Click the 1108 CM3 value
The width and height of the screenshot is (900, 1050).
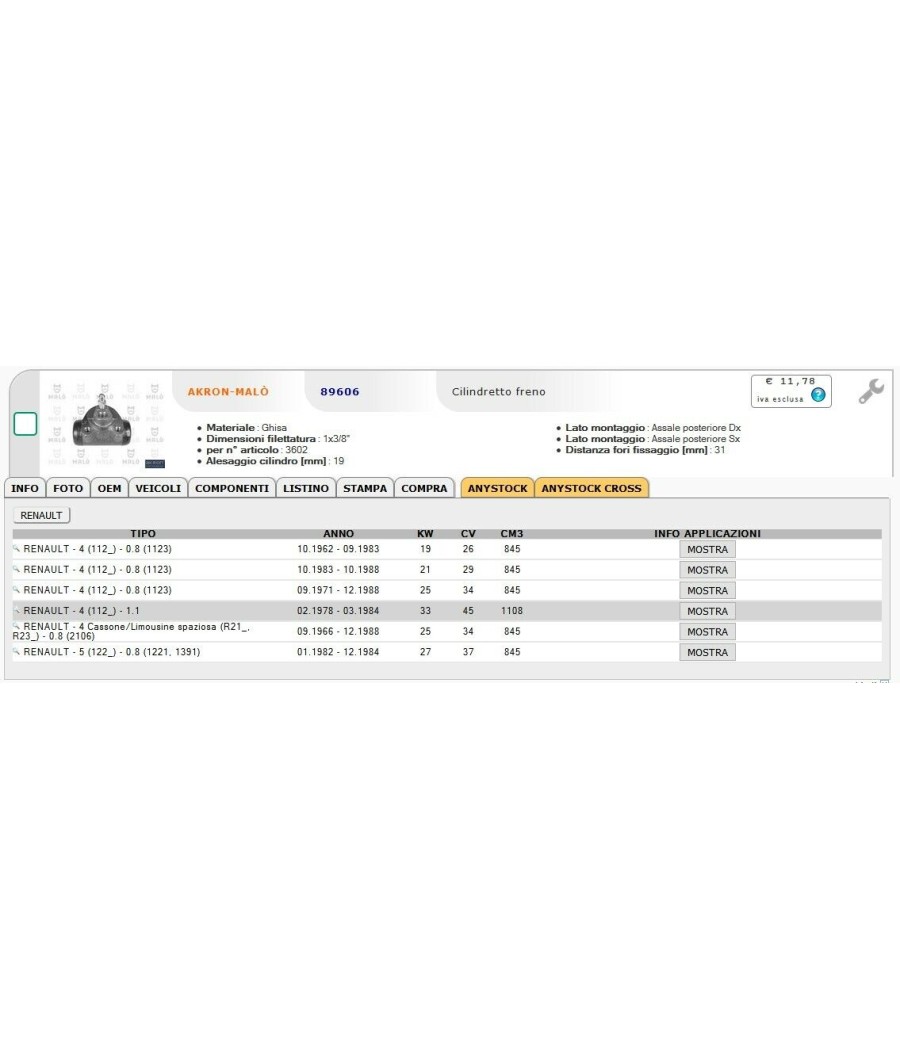click(x=512, y=611)
